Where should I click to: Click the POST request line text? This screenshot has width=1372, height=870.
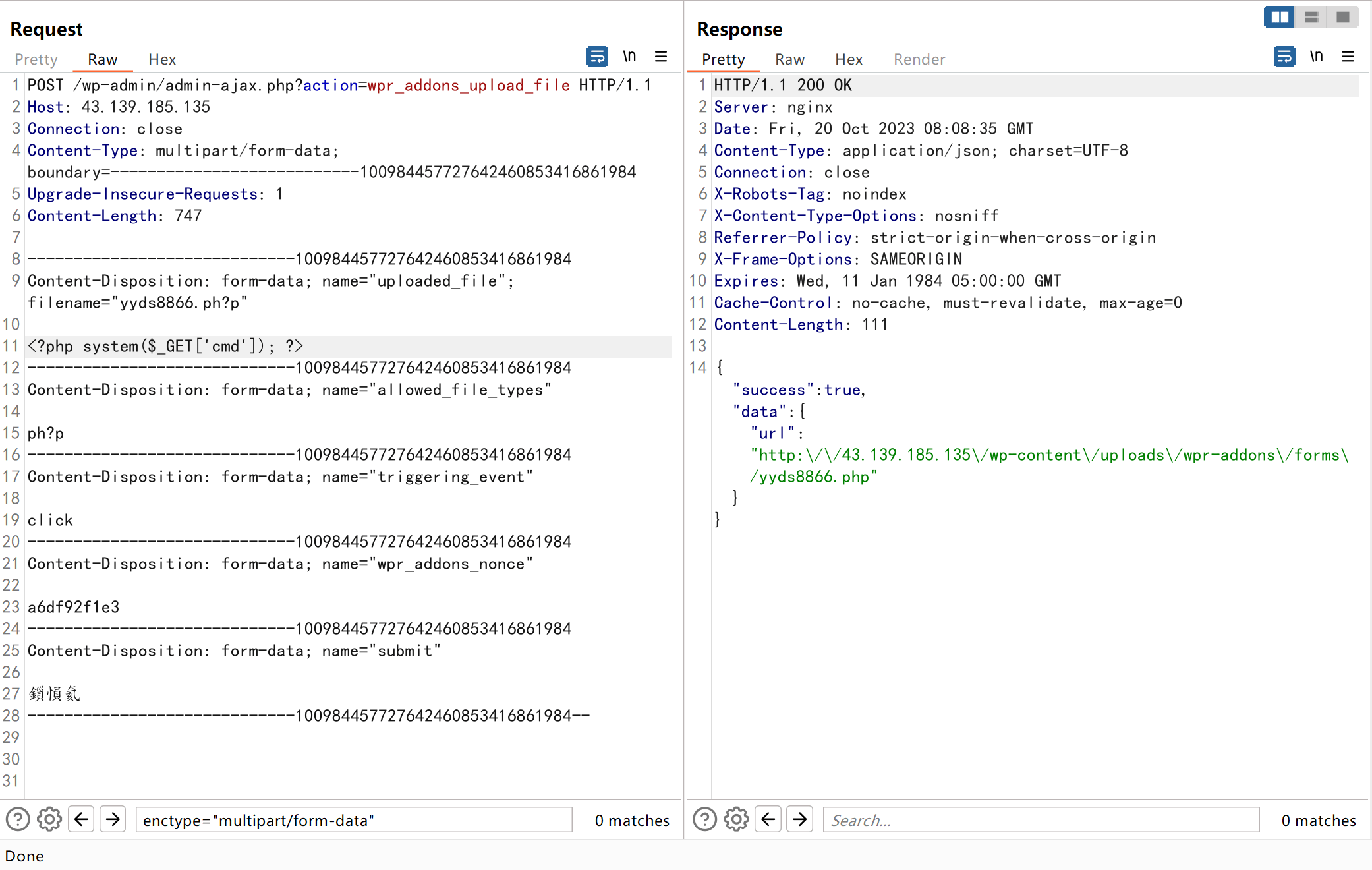[339, 86]
